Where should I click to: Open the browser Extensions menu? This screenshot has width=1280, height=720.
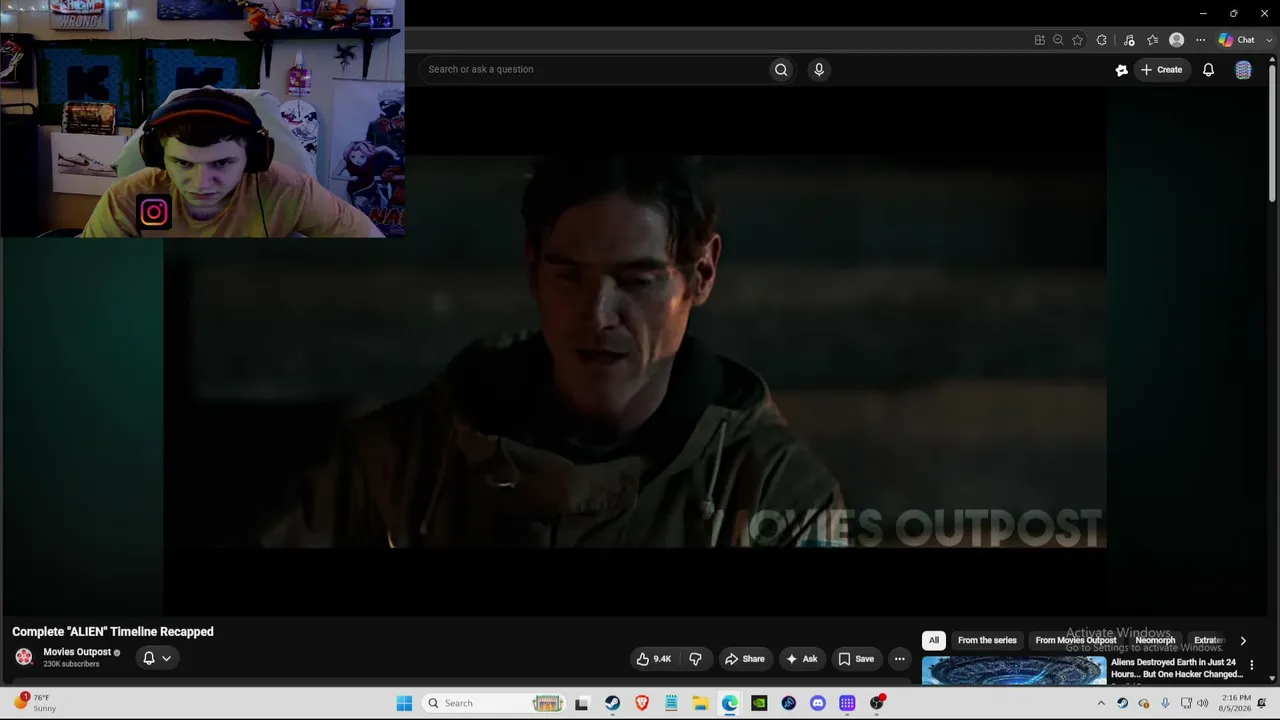[x=1101, y=40]
